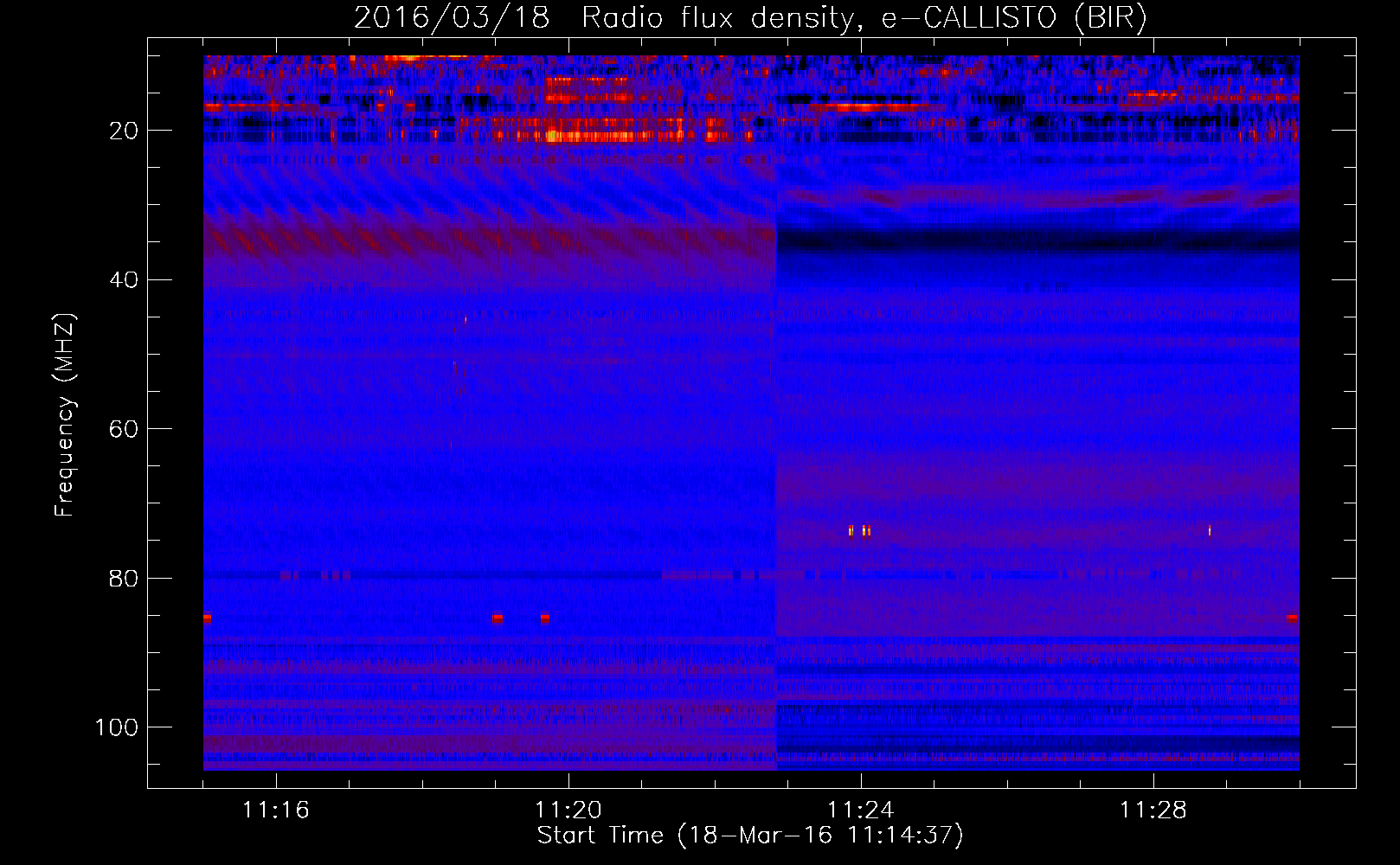
Task: Click the '80' frequency tick label
Action: [124, 579]
